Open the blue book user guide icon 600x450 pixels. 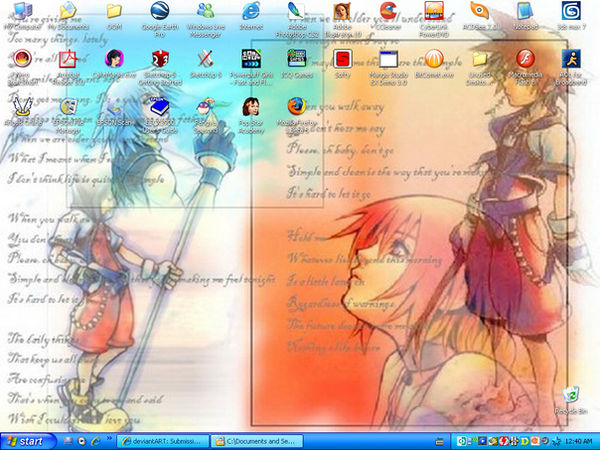click(160, 115)
